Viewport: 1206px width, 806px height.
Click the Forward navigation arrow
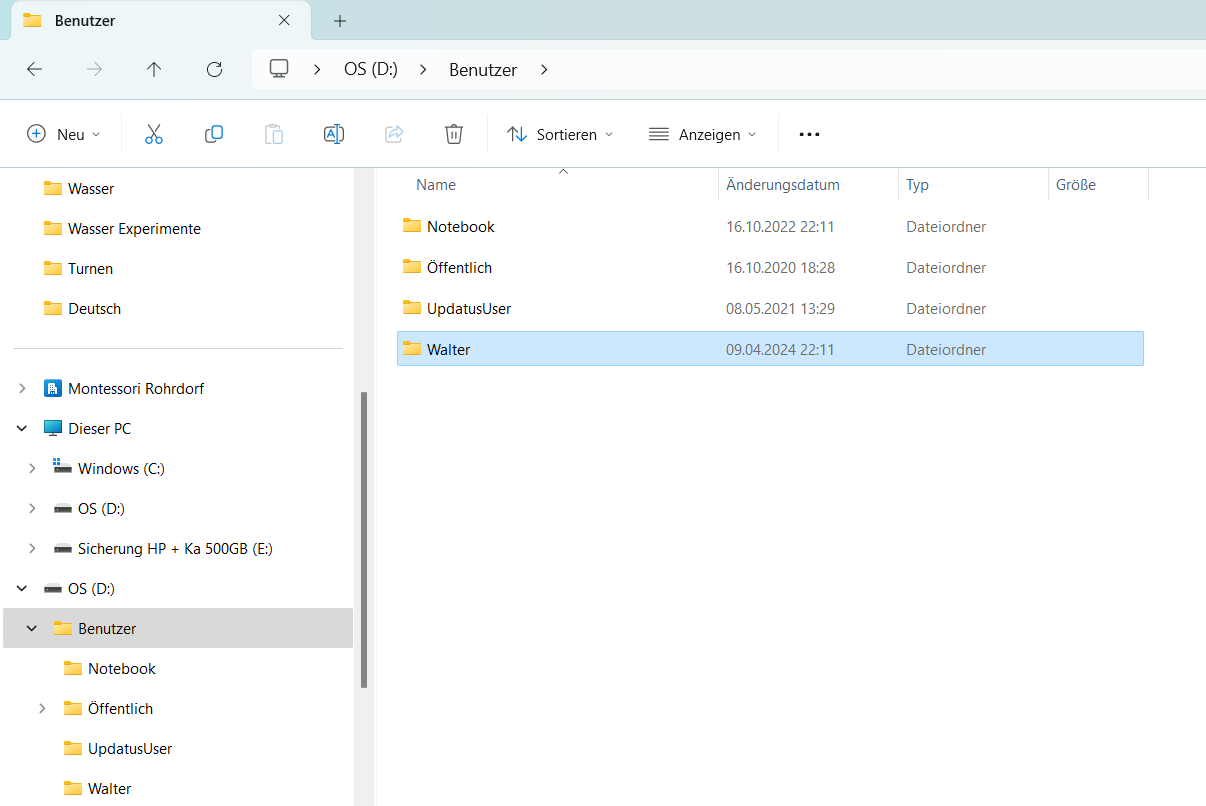point(94,69)
